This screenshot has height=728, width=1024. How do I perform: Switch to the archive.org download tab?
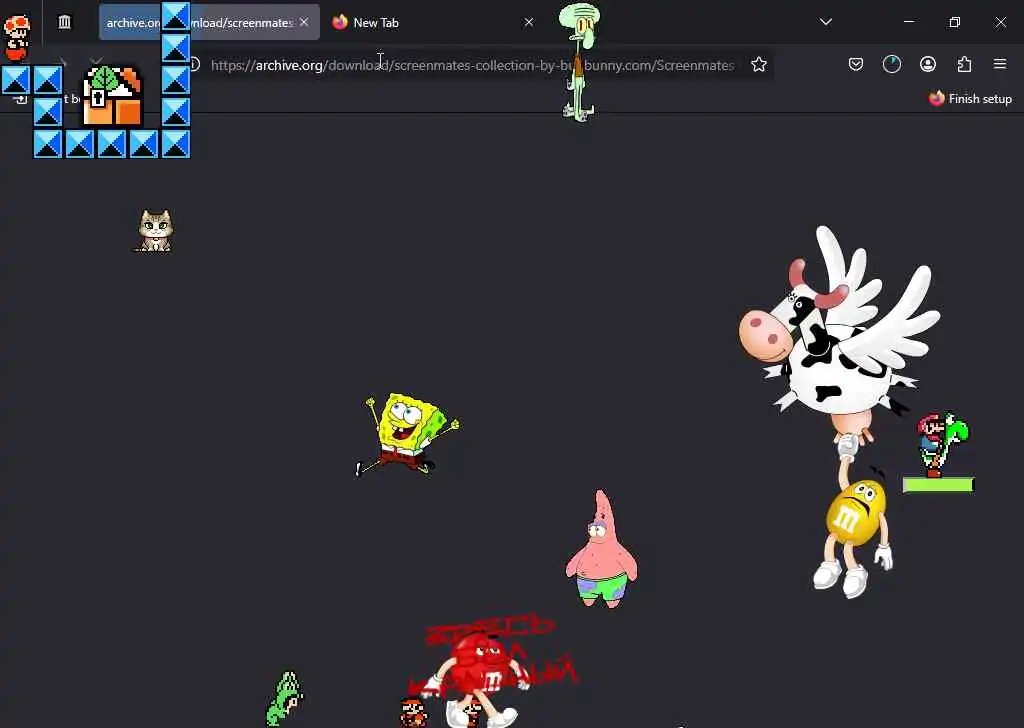[209, 22]
